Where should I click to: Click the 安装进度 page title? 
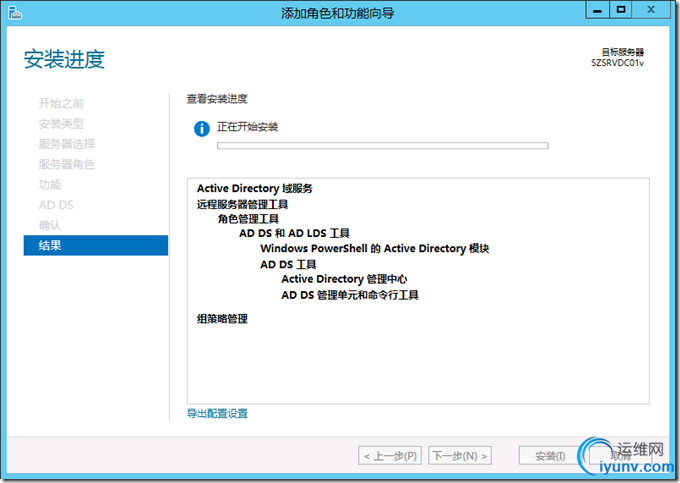coord(64,59)
